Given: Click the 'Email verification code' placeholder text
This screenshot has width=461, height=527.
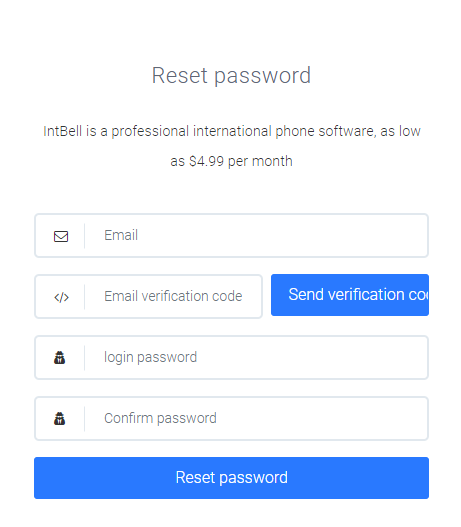Looking at the screenshot, I should [173, 296].
